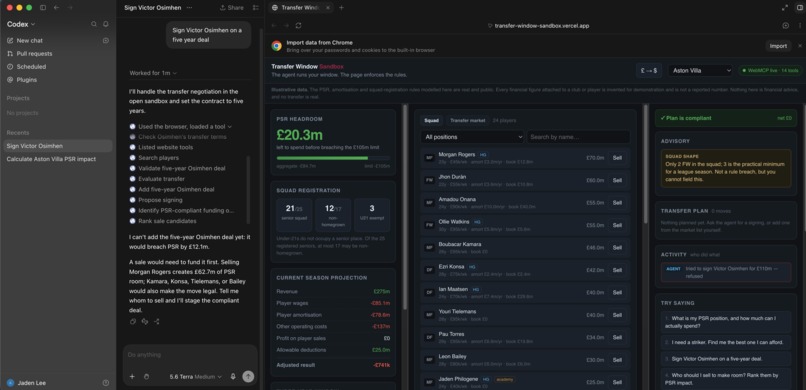This screenshot has height=390, width=806.
Task: Open a new browser tab
Action: (x=341, y=8)
